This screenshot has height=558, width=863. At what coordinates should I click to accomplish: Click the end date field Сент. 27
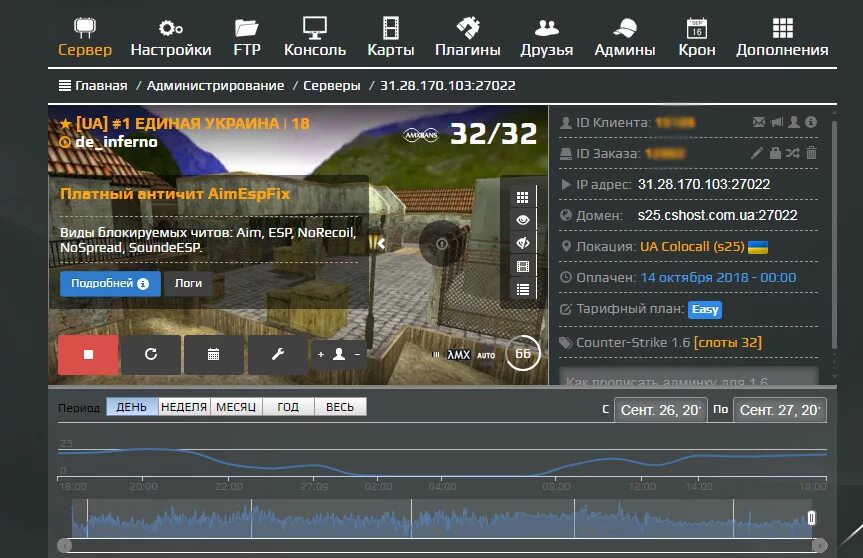tap(780, 410)
